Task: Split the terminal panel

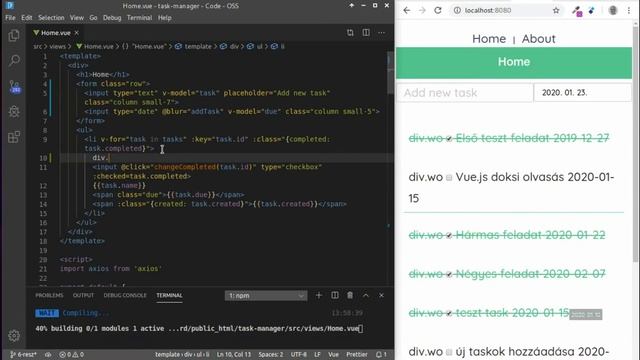Action: [x=335, y=295]
